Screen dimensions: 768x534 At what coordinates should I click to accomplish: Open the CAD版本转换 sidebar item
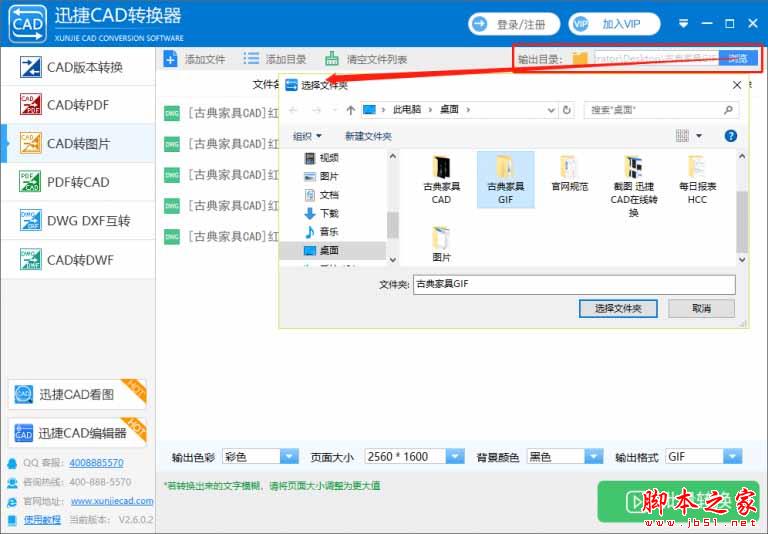click(x=78, y=67)
